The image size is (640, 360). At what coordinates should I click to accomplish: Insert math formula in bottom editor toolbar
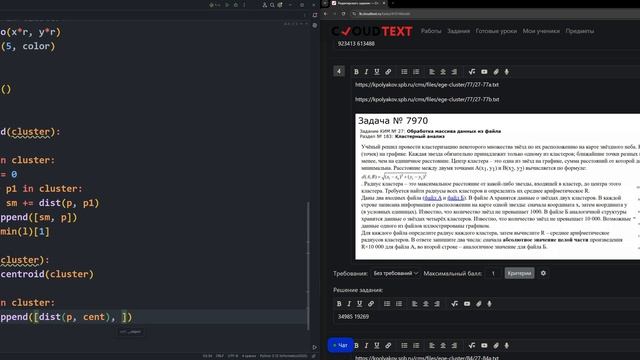pyautogui.click(x=472, y=345)
